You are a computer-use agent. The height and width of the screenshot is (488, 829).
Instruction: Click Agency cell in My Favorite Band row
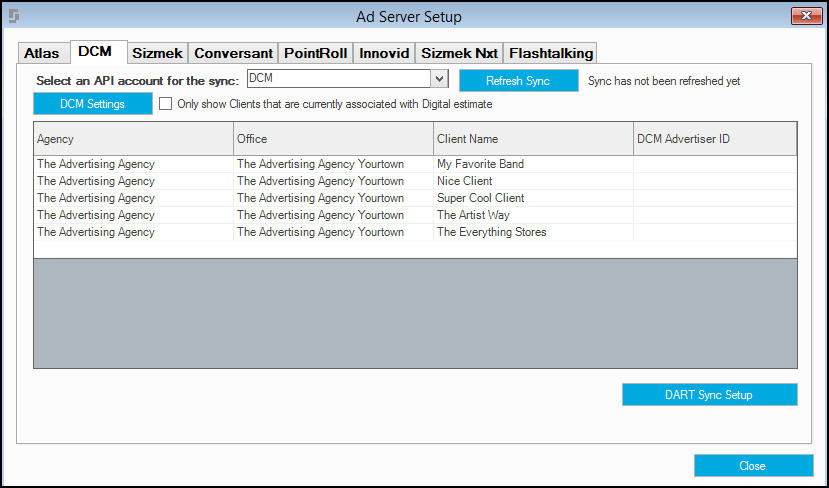133,164
